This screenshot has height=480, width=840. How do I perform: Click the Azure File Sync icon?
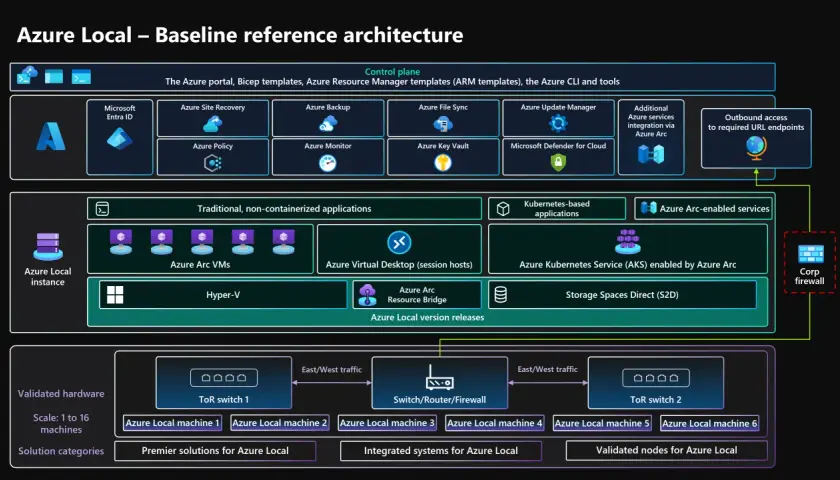point(443,124)
